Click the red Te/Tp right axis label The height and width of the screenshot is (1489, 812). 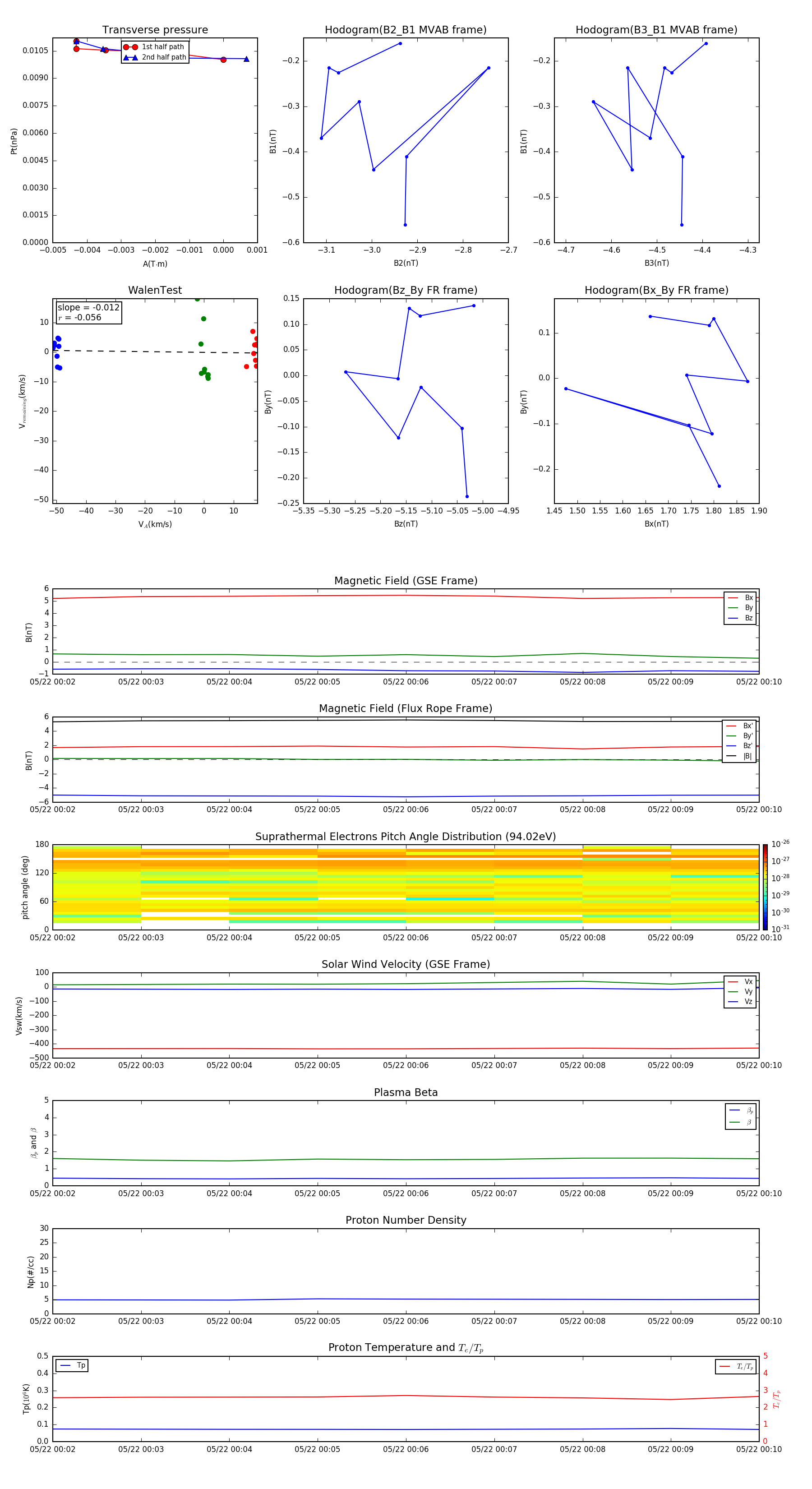pyautogui.click(x=776, y=1399)
